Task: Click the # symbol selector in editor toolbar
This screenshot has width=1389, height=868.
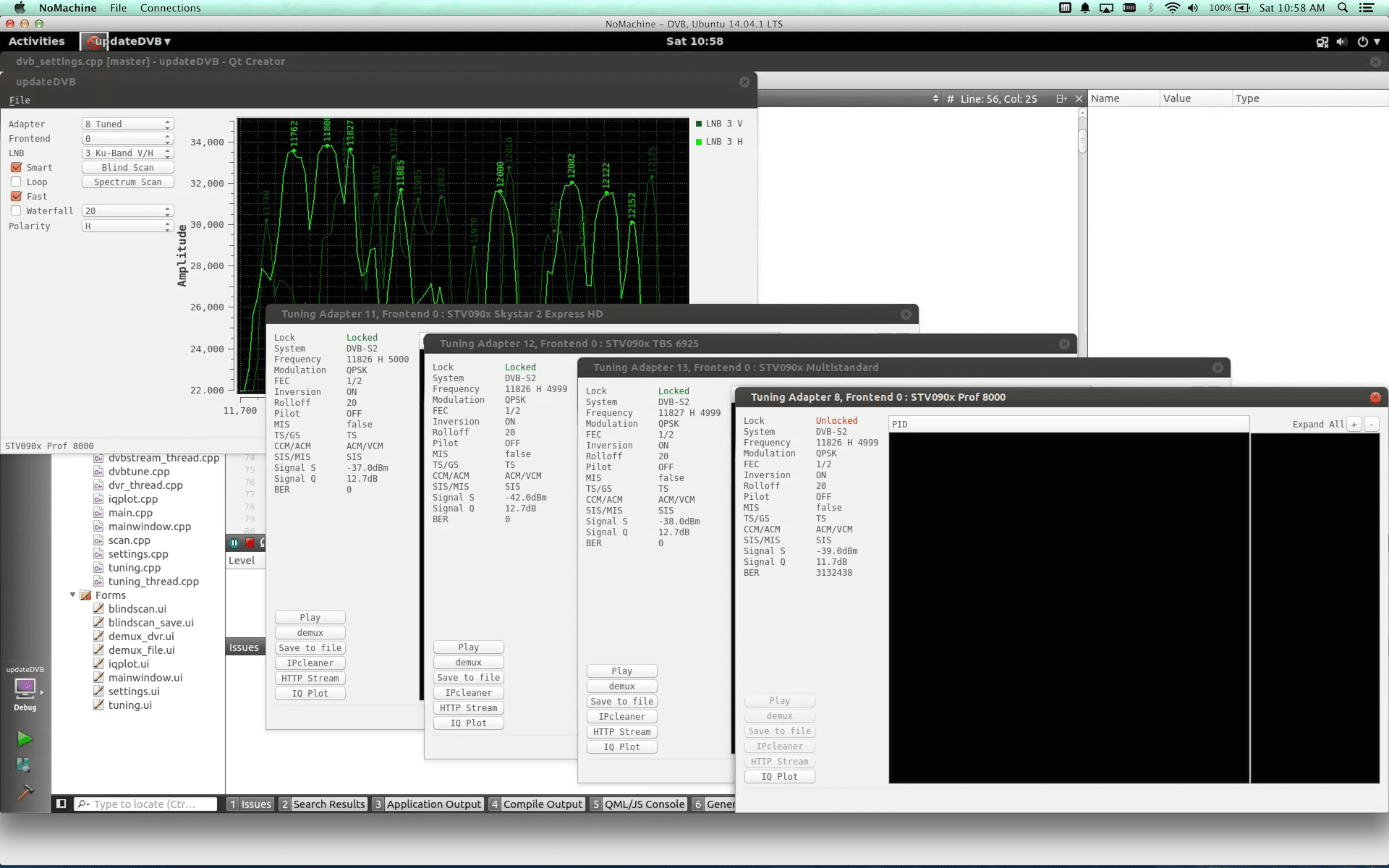Action: pyautogui.click(x=950, y=99)
